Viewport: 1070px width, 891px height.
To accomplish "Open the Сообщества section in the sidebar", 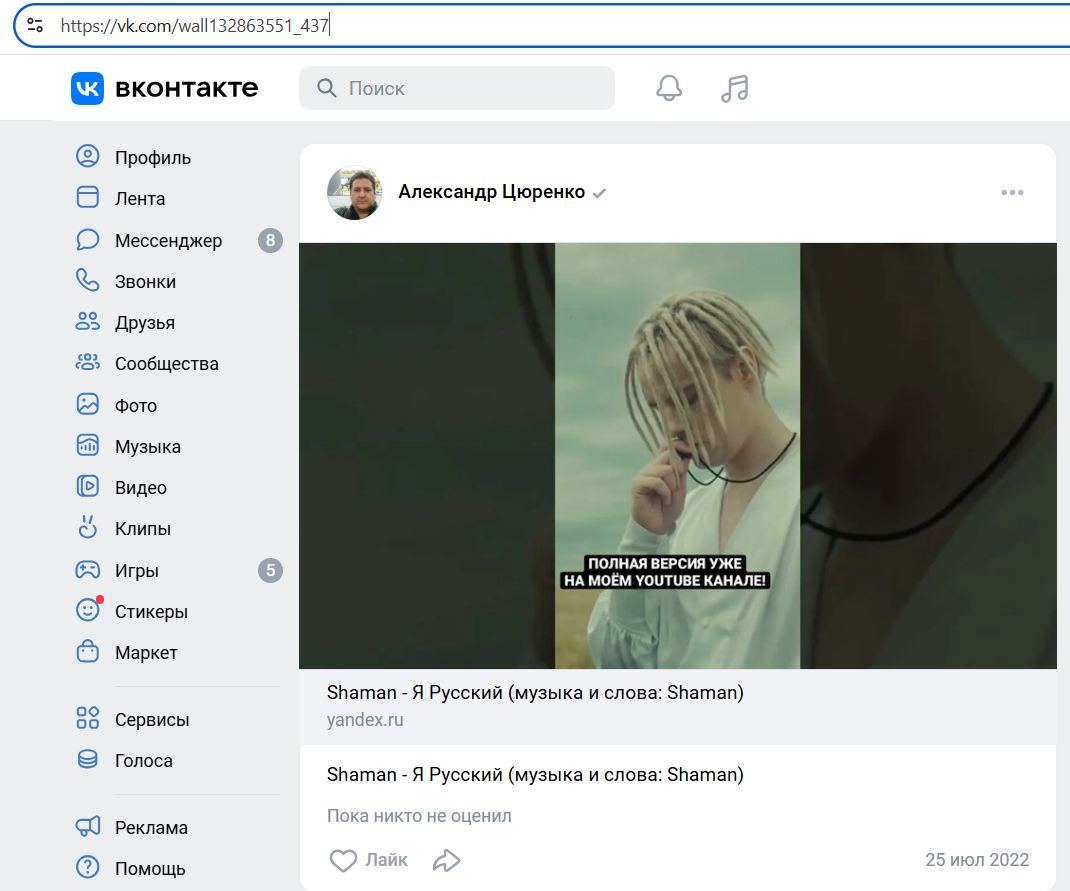I will [166, 363].
